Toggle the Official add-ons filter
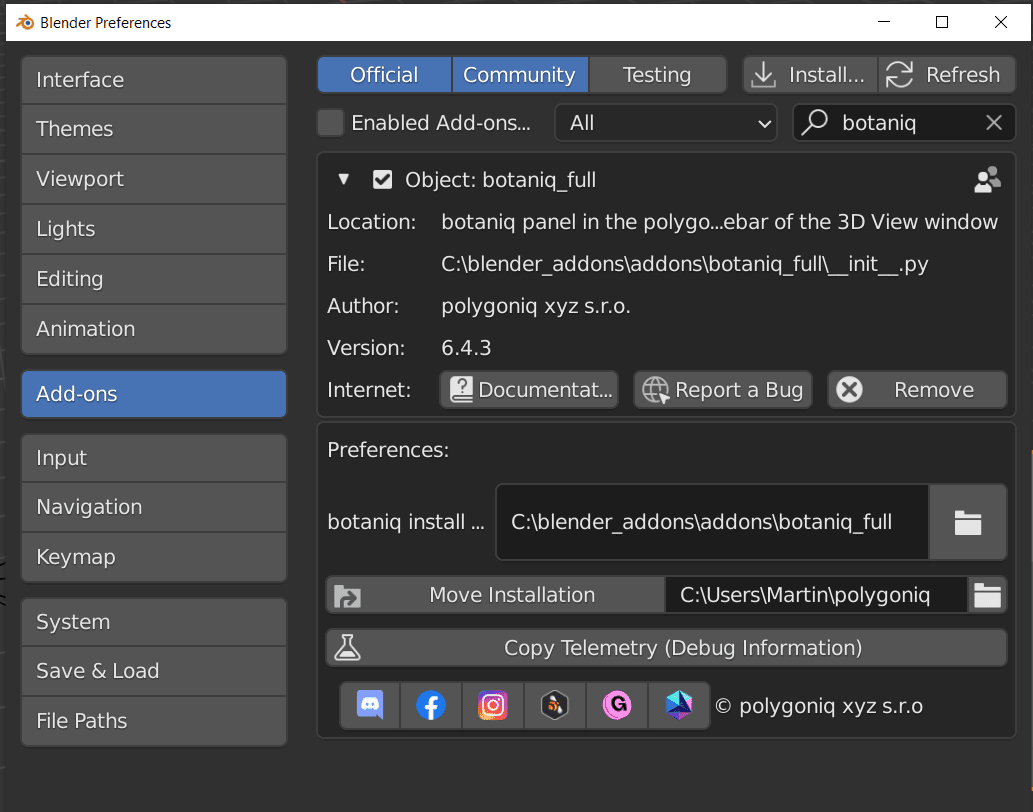 tap(384, 74)
